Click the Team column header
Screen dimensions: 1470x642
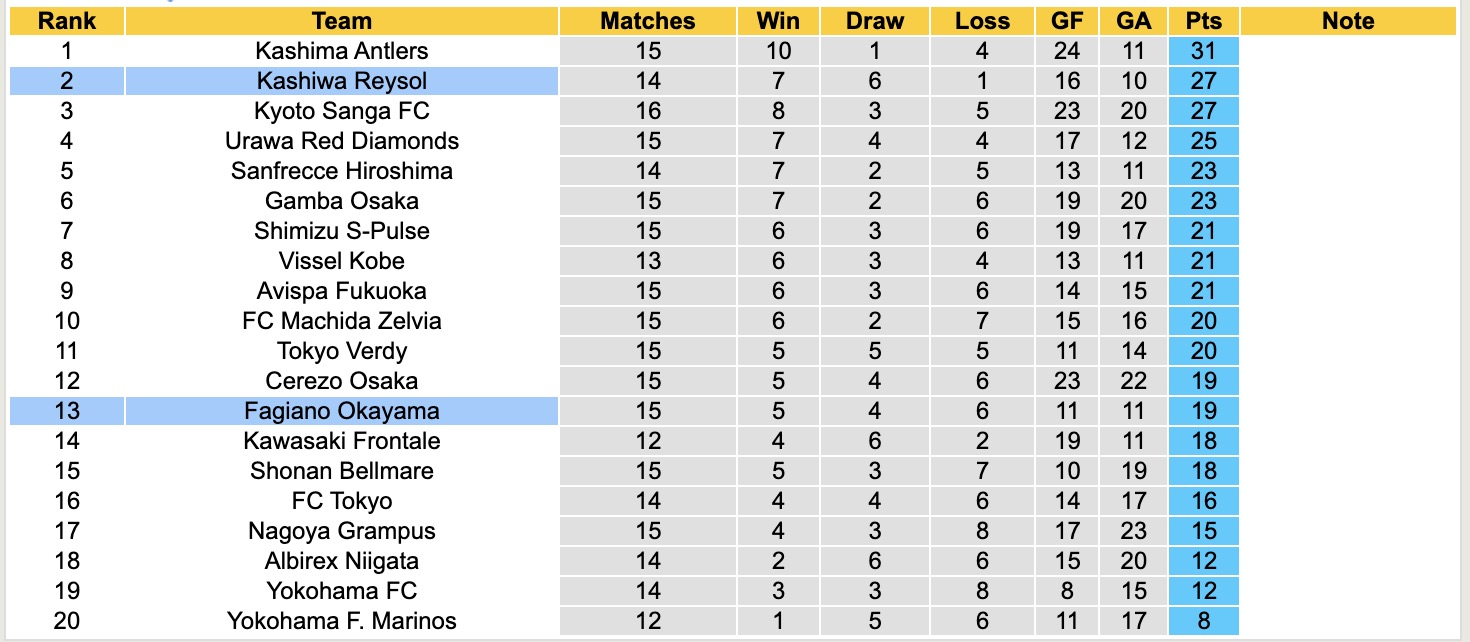(341, 21)
